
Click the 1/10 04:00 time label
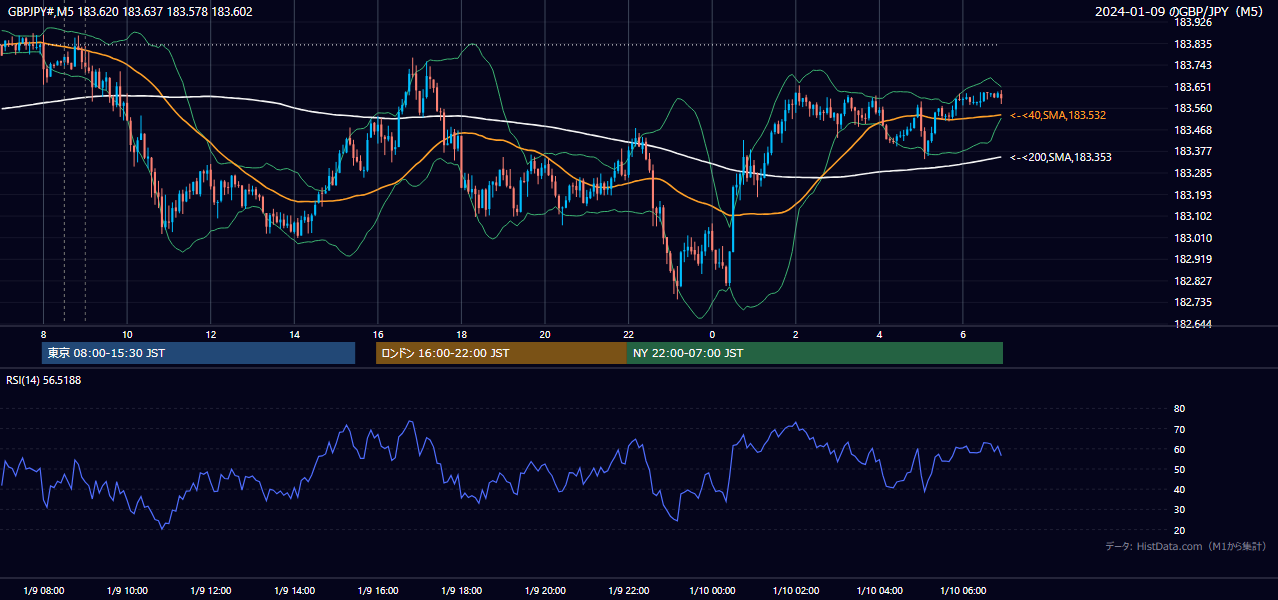click(879, 591)
